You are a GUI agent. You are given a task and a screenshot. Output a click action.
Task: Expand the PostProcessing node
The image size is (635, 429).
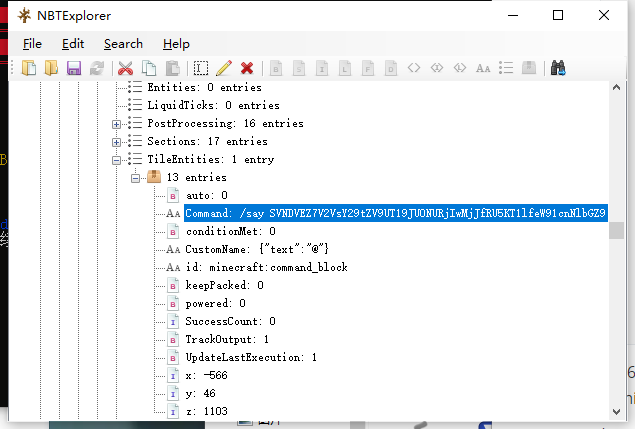point(117,124)
